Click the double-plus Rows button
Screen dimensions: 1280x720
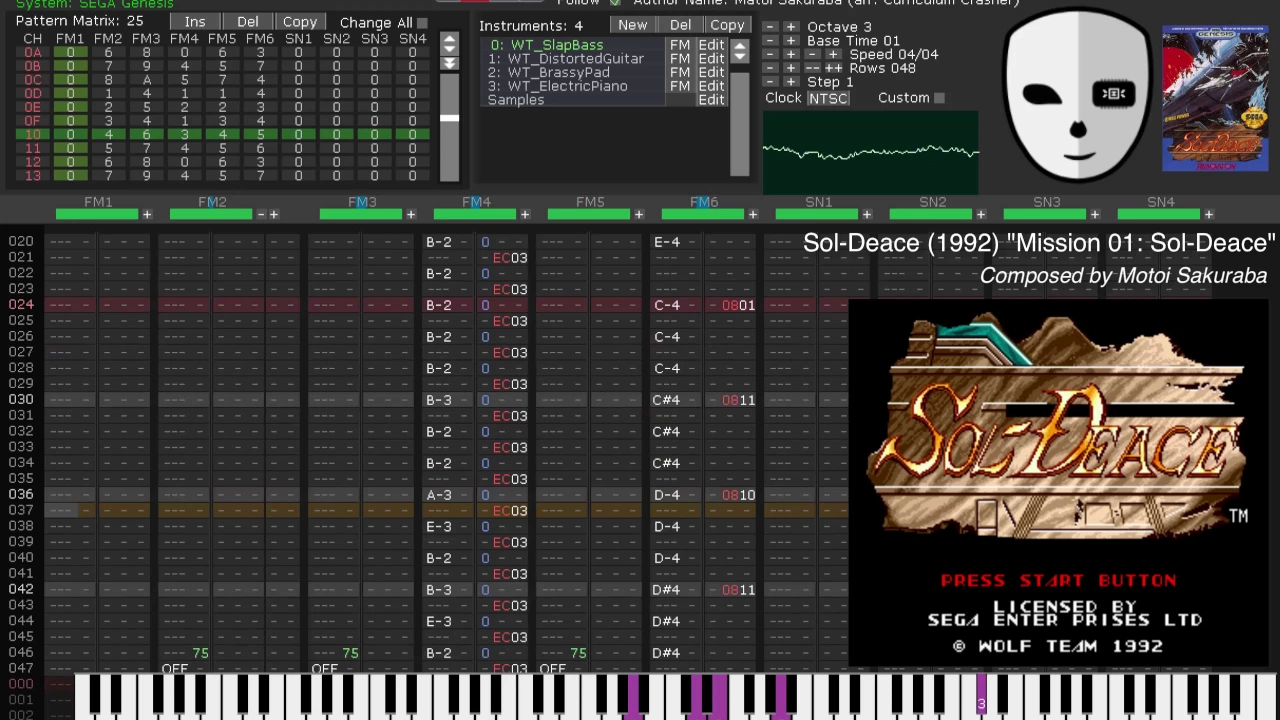coord(833,68)
